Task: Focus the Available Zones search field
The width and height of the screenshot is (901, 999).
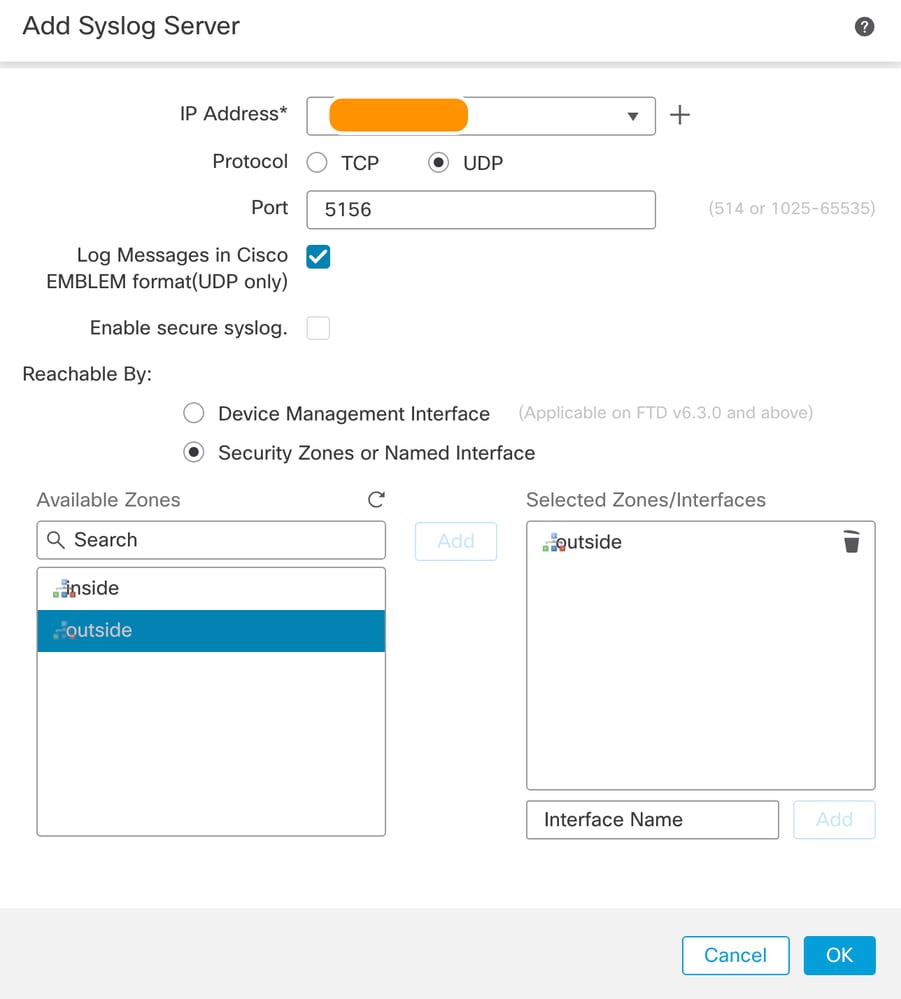Action: [211, 540]
